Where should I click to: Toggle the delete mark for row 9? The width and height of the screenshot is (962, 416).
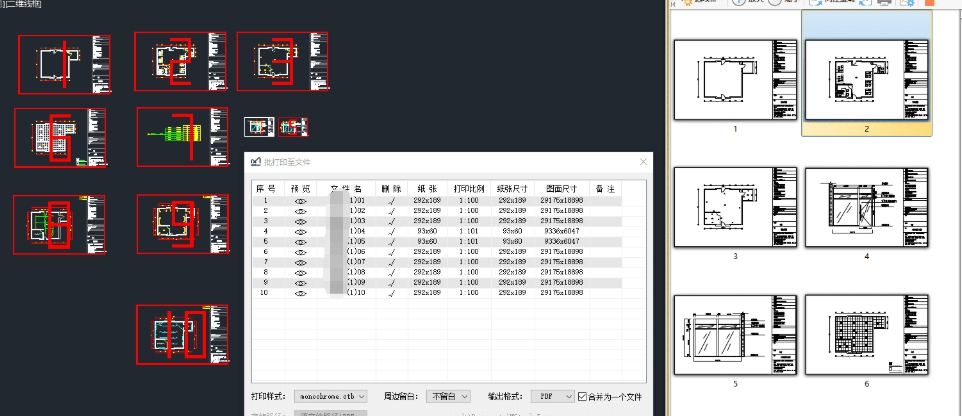[391, 283]
